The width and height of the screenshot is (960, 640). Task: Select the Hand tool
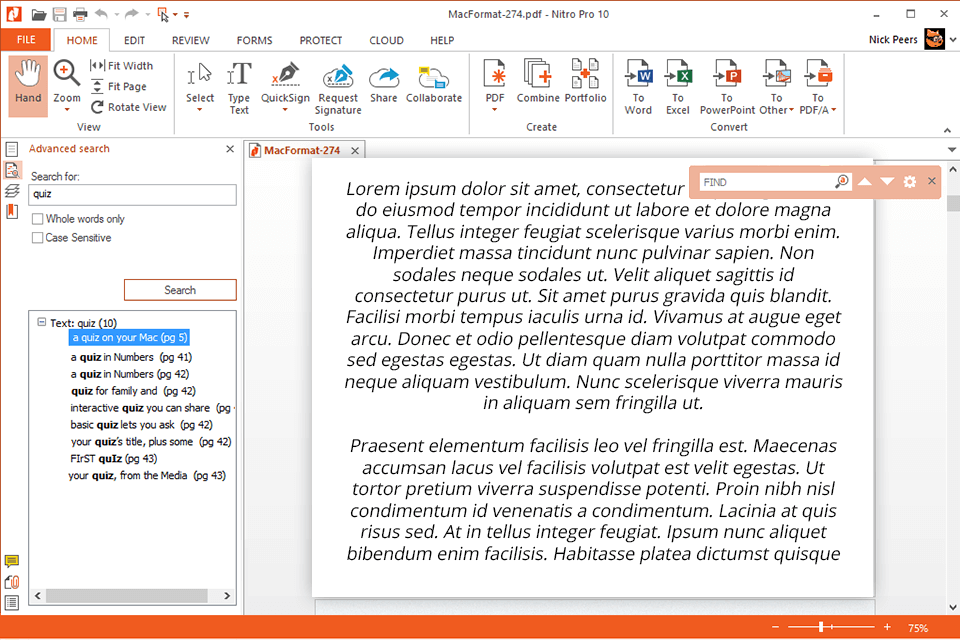28,82
